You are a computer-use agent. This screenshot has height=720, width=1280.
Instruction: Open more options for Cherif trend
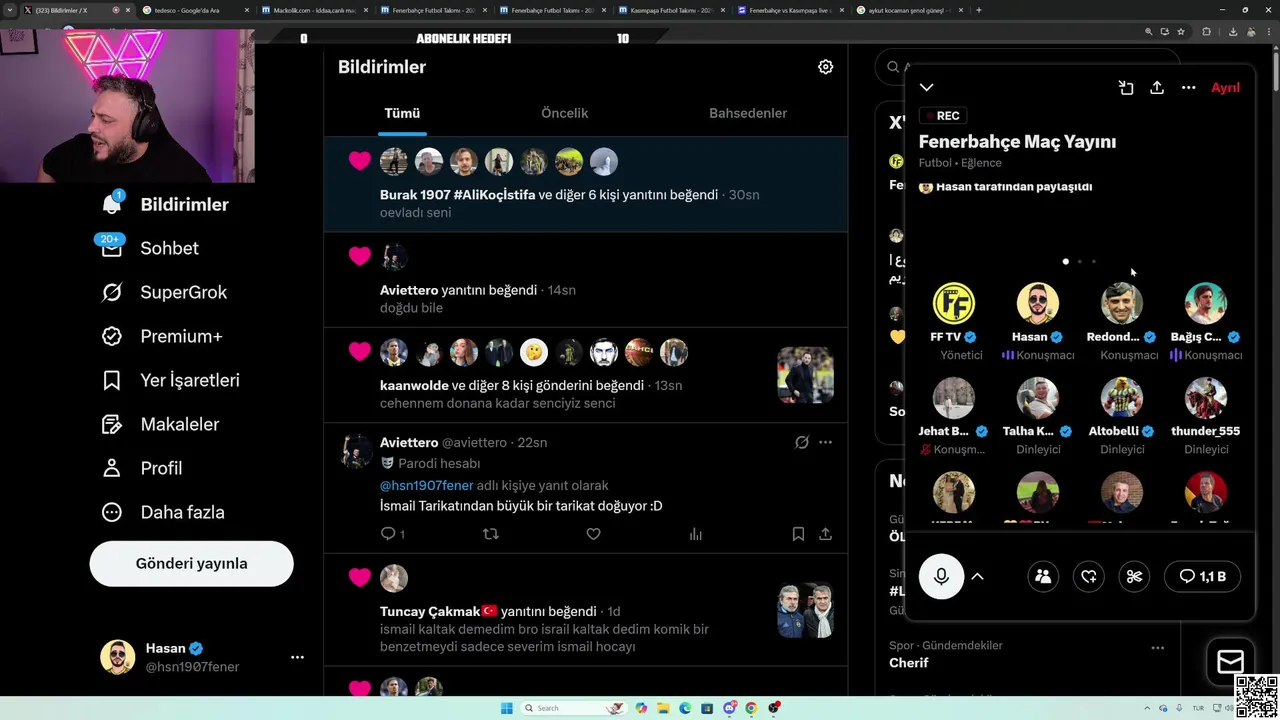(x=1157, y=647)
